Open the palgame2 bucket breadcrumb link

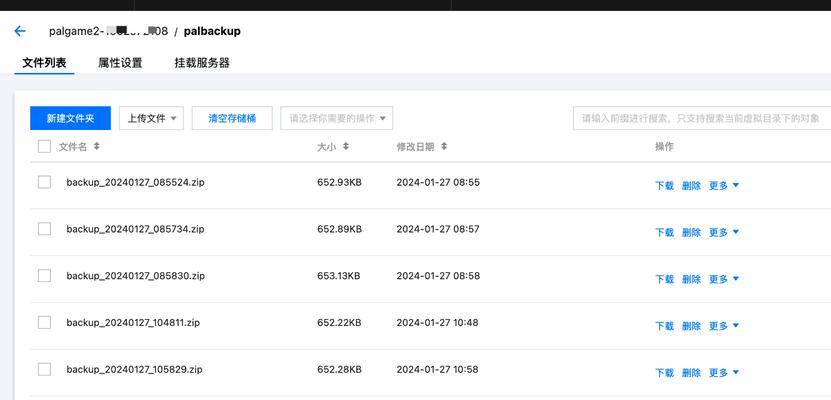coord(109,31)
